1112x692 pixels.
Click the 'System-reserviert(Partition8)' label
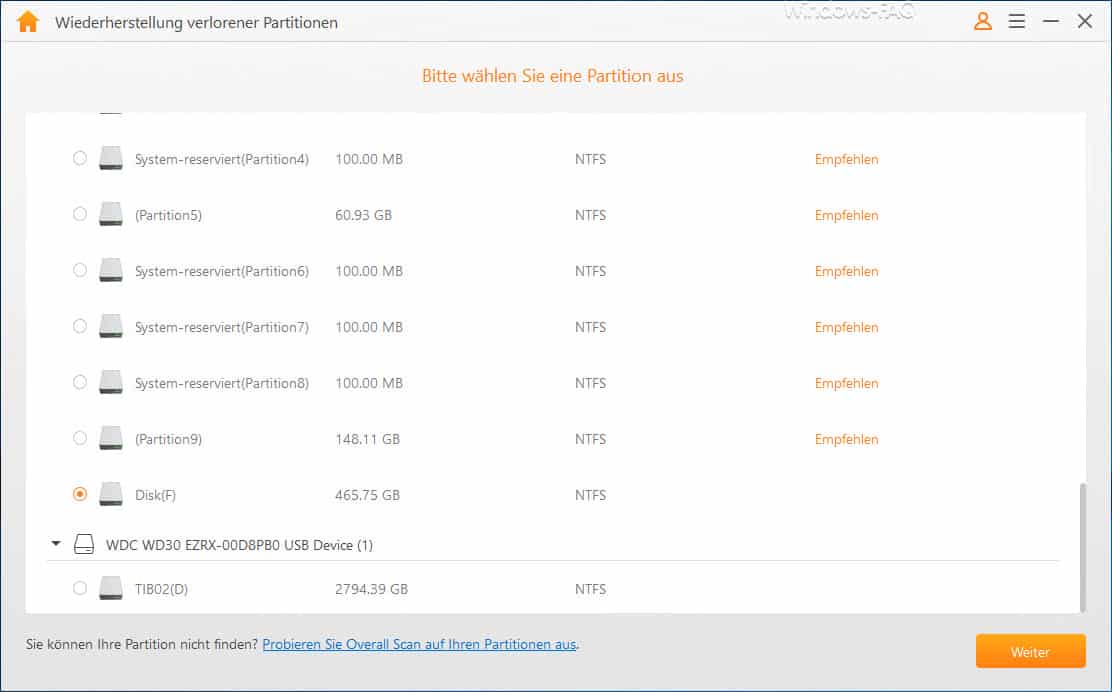tap(222, 383)
